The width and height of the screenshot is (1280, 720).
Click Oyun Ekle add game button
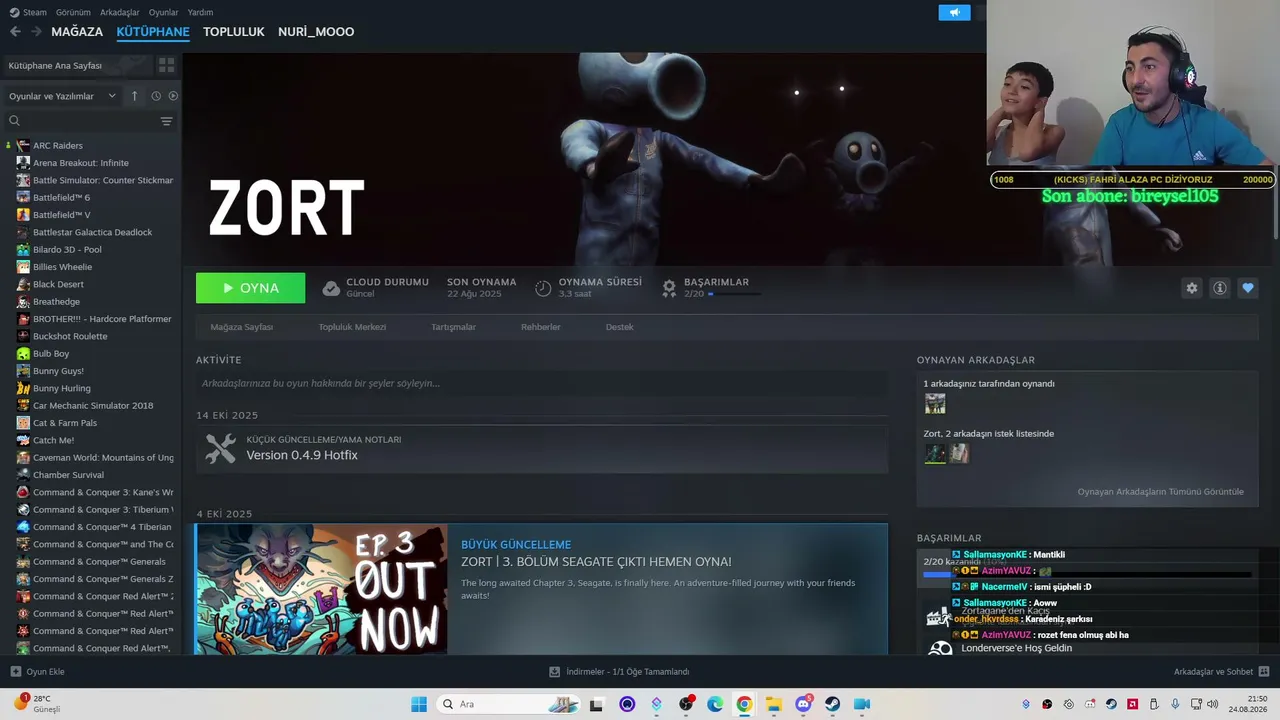[37, 672]
